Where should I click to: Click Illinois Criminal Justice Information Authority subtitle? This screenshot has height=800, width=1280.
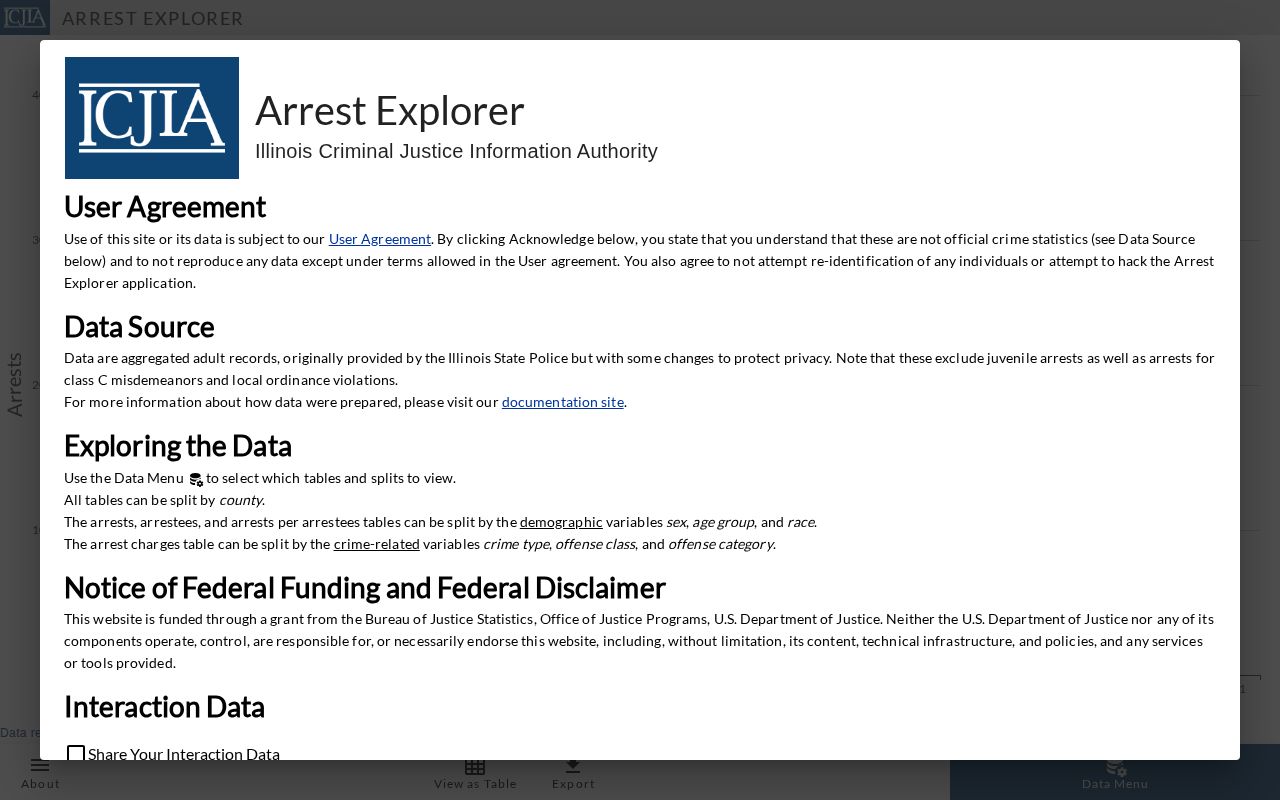tap(456, 151)
